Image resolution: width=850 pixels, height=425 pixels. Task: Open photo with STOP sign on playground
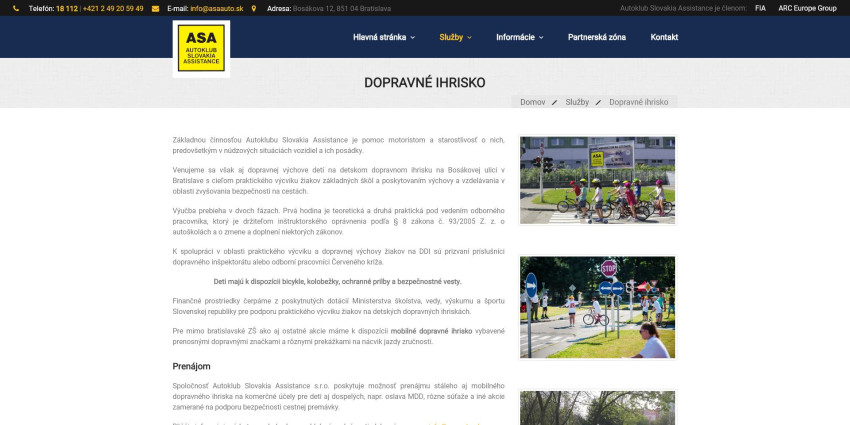(x=597, y=307)
